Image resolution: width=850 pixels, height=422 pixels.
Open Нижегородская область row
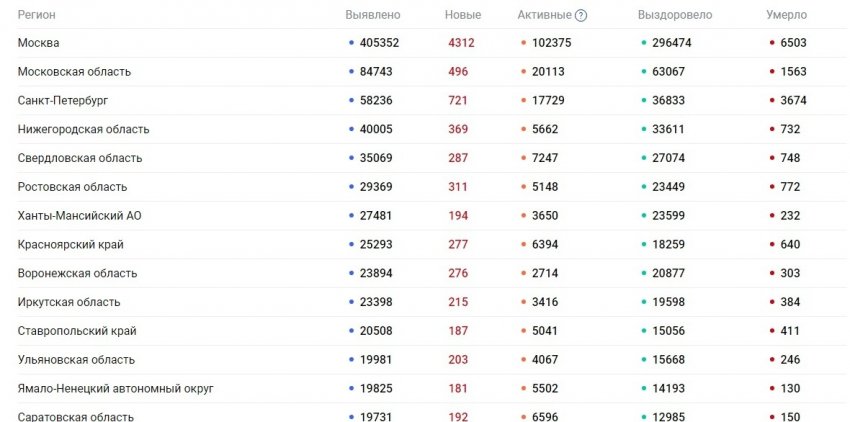(x=84, y=129)
